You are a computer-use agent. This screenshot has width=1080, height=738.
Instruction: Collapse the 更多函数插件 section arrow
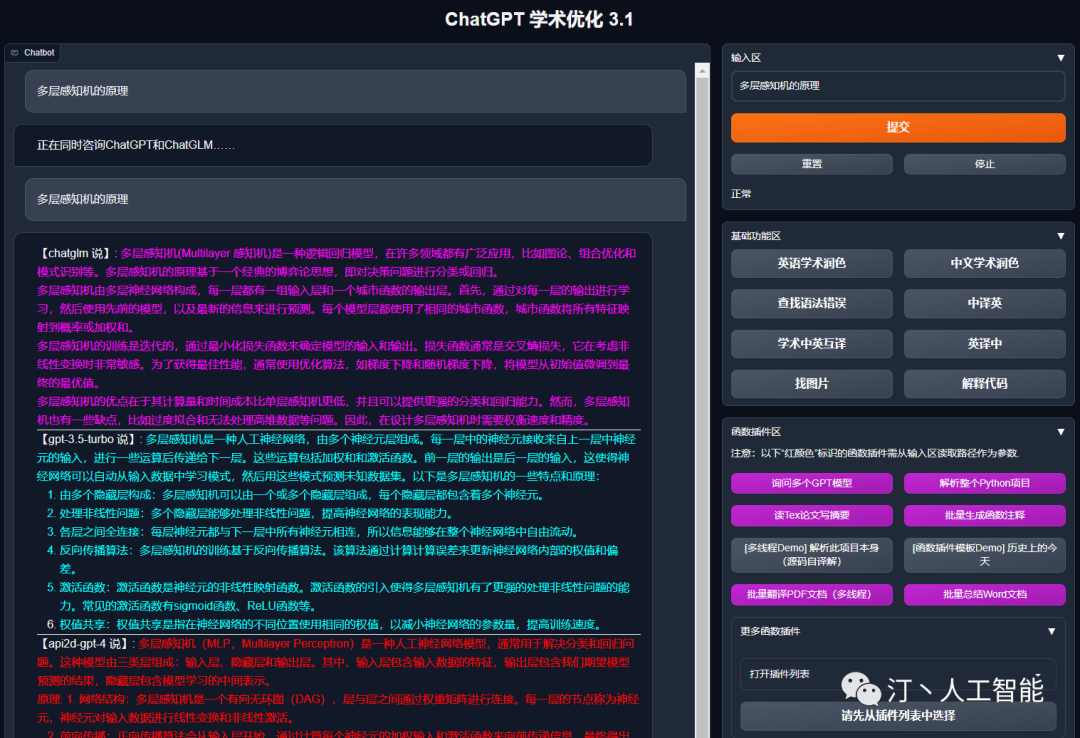pyautogui.click(x=1051, y=631)
